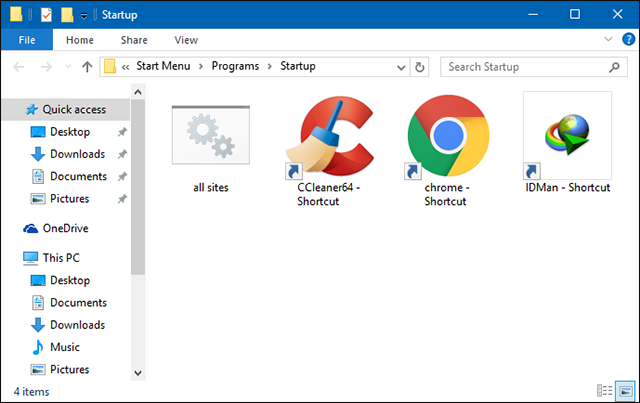Click the Search Startup field
Viewport: 640px width, 403px height.
click(533, 67)
